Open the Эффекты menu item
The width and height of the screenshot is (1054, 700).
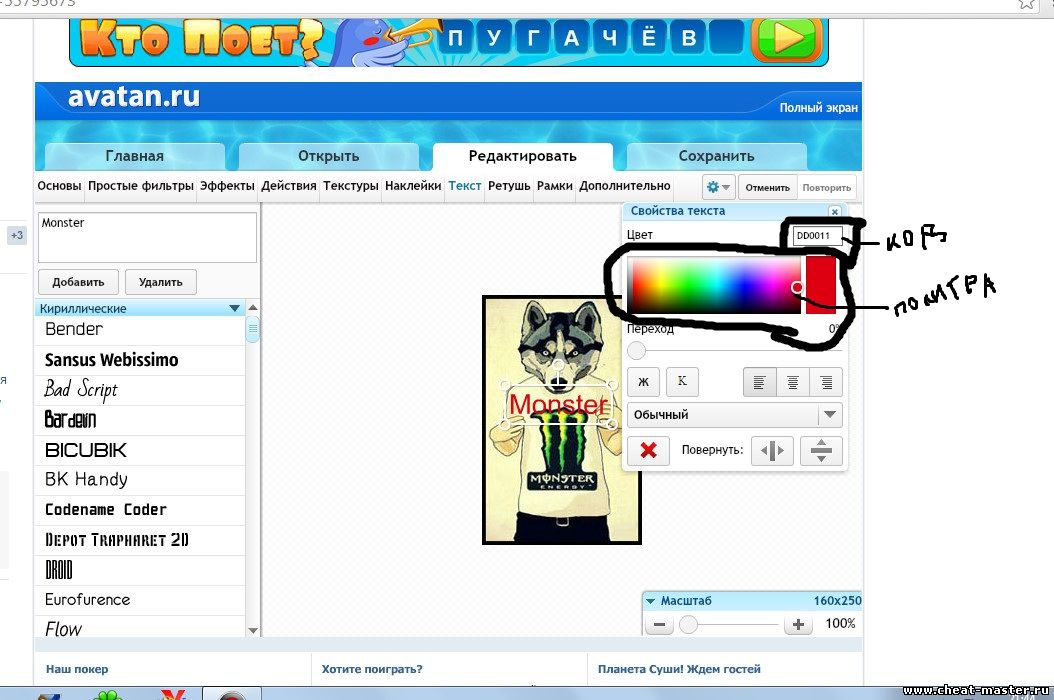pyautogui.click(x=227, y=186)
